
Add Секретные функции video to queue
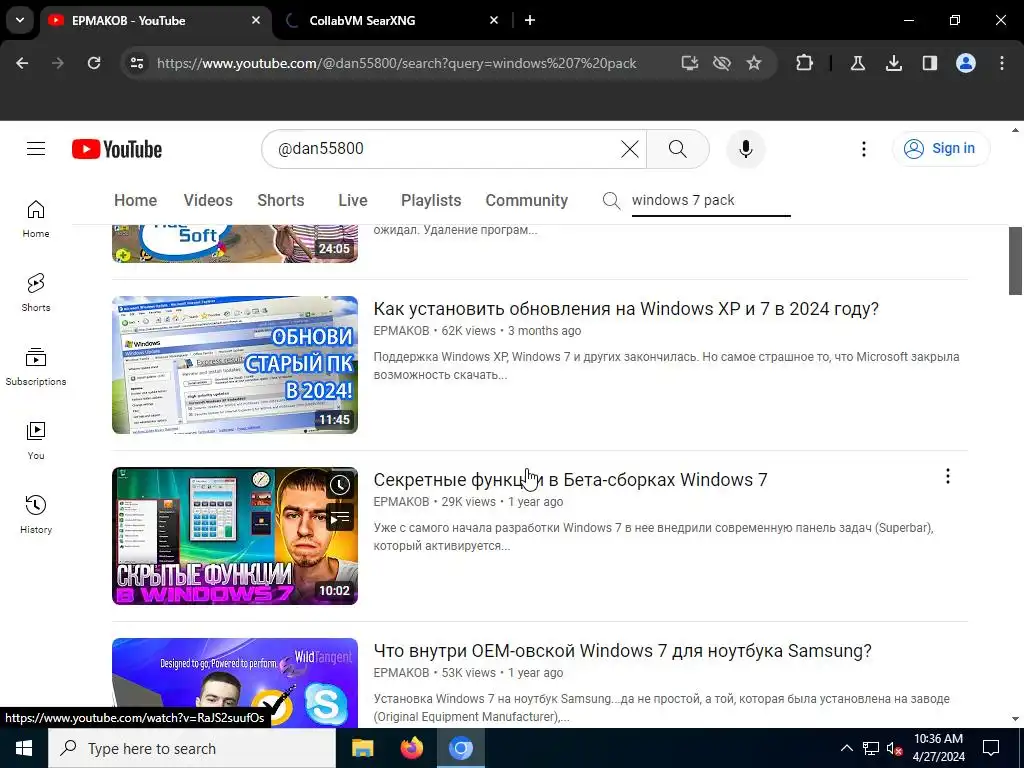click(340, 519)
